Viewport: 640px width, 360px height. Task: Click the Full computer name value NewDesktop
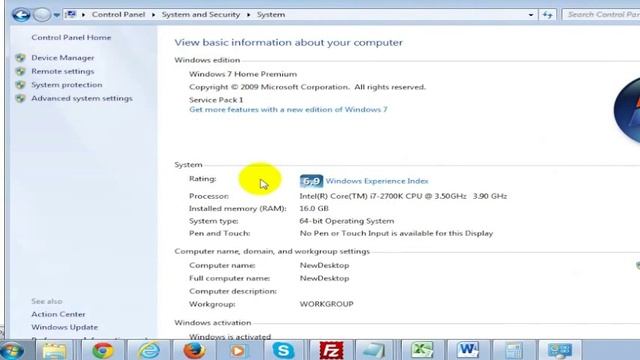[324, 278]
